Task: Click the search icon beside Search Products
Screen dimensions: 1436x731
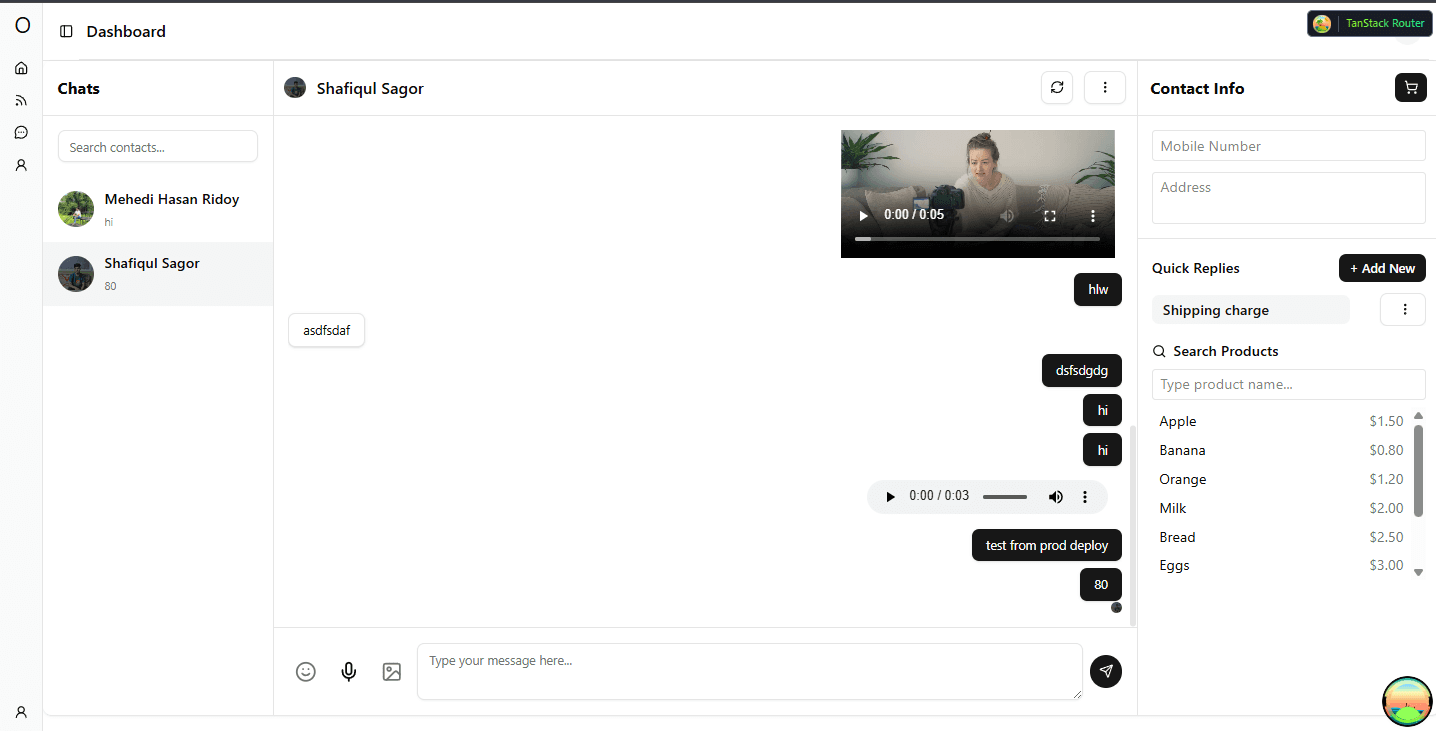Action: pyautogui.click(x=1160, y=351)
